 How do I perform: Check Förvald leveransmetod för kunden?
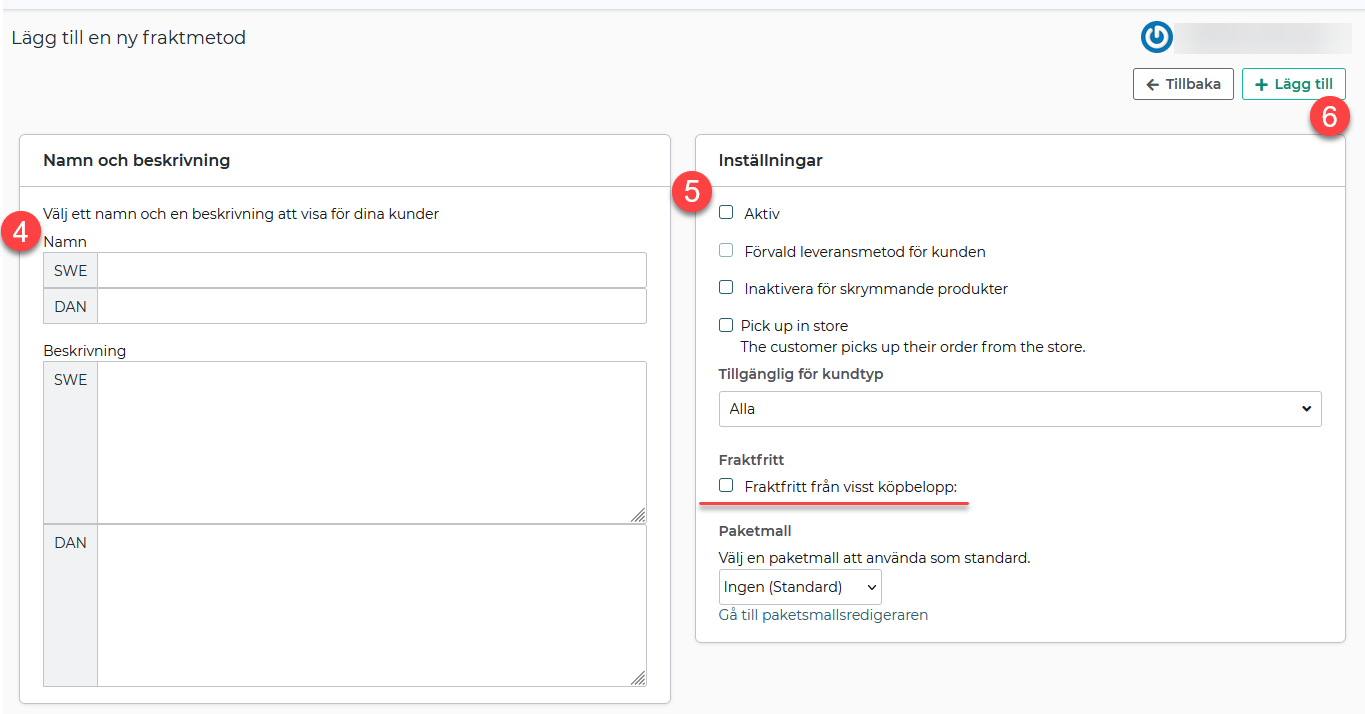[727, 251]
